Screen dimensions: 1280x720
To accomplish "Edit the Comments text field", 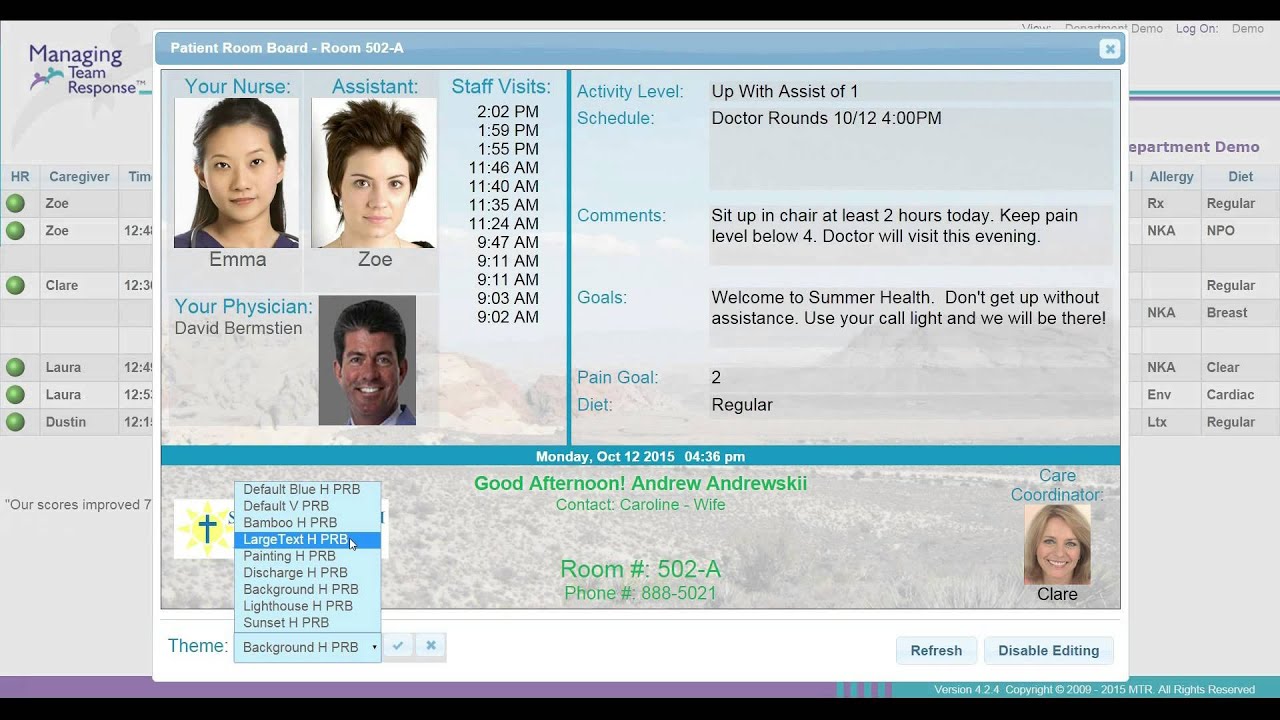I will [911, 235].
